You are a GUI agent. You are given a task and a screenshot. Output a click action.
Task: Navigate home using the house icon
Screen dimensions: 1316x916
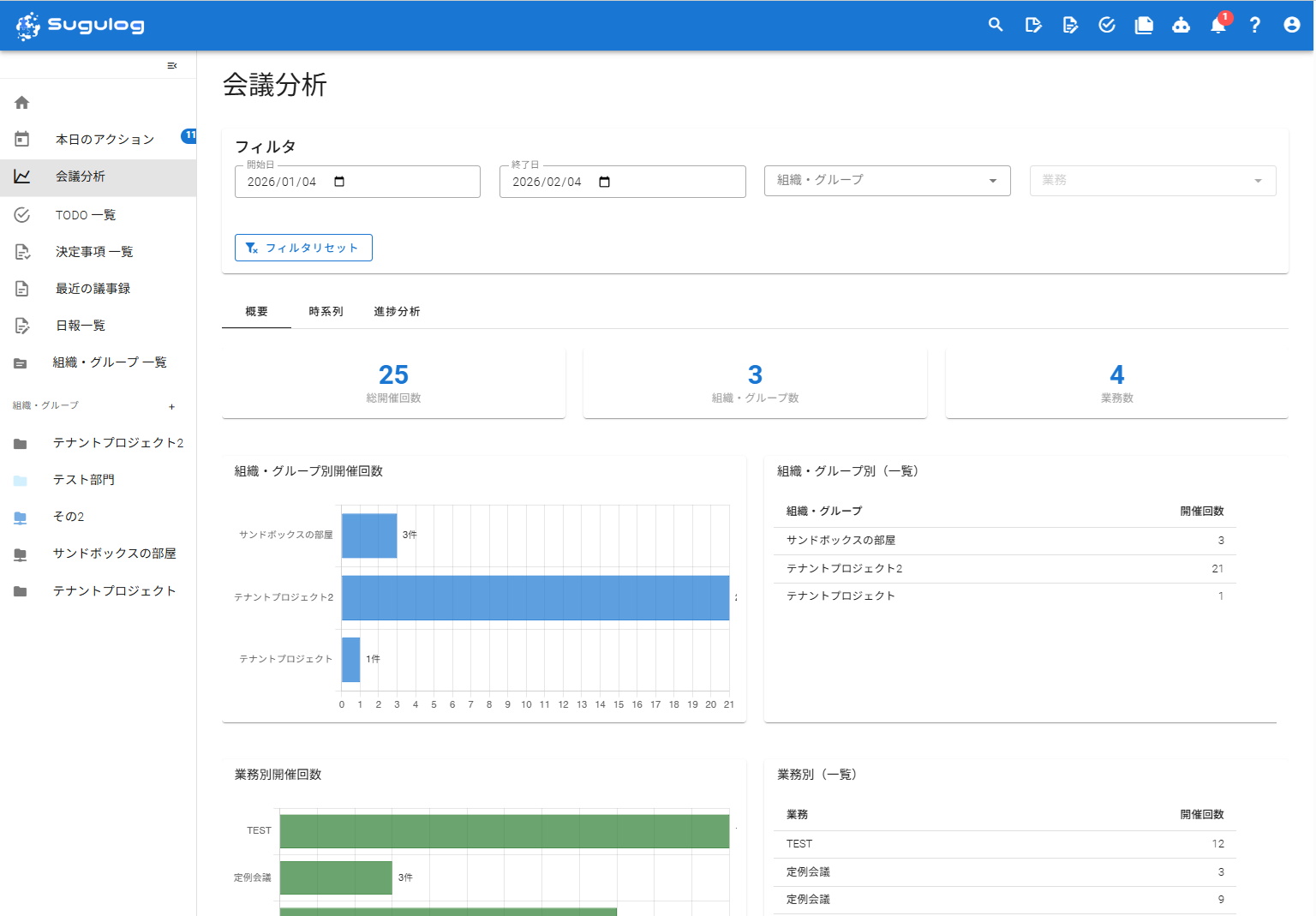[21, 102]
